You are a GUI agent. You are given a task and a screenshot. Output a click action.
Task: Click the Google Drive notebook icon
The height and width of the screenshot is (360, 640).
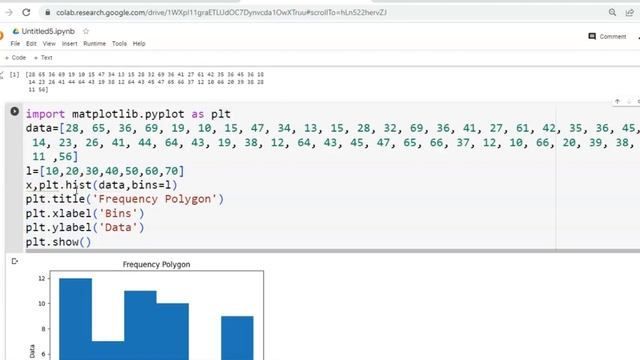[x=16, y=31]
